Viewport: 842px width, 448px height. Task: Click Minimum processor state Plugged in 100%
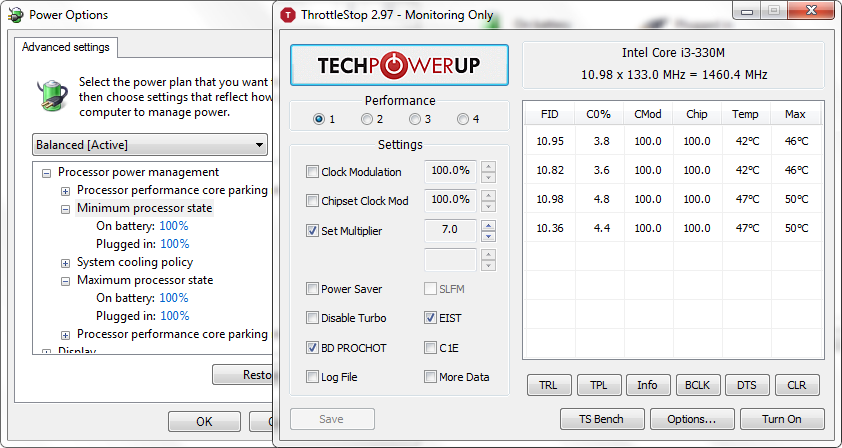(x=175, y=244)
